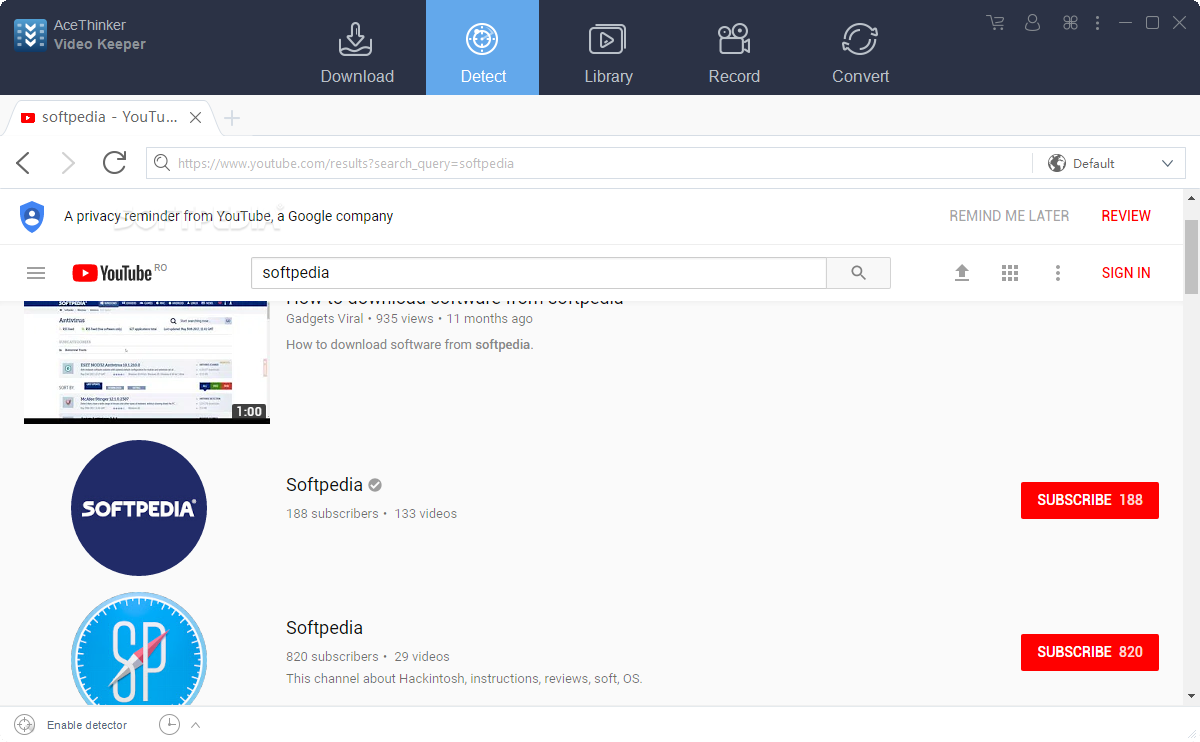Open the Softpedia channel with 820 subscribers
Image resolution: width=1200 pixels, height=742 pixels.
(x=324, y=628)
